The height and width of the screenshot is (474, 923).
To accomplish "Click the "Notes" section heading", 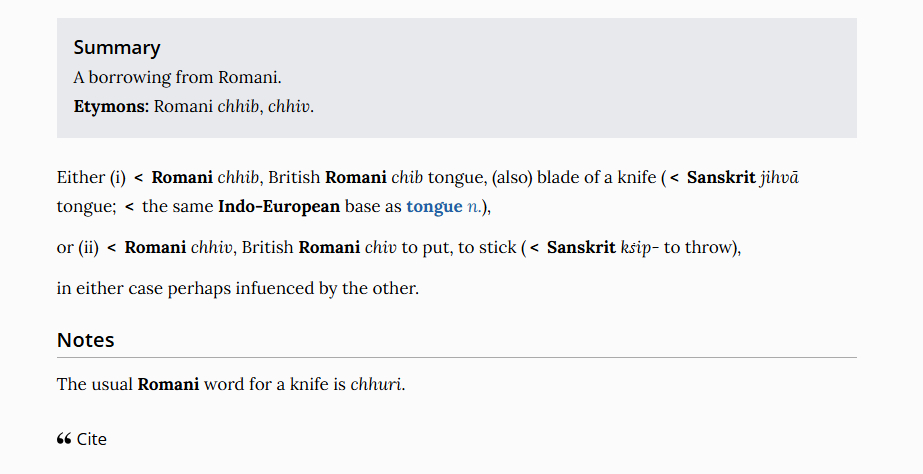I will coord(85,340).
